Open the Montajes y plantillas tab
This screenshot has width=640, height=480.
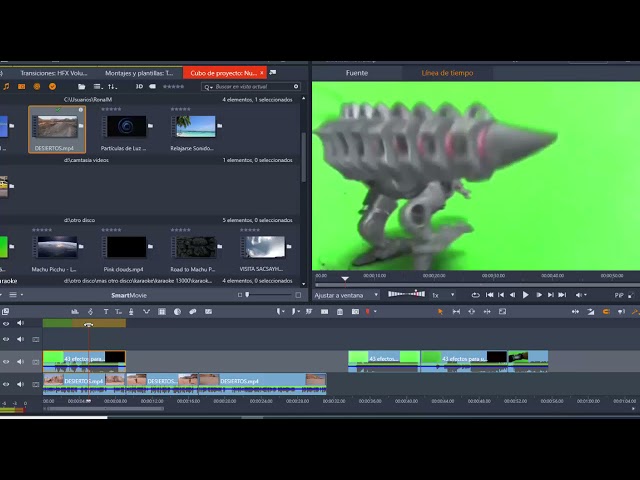click(139, 73)
